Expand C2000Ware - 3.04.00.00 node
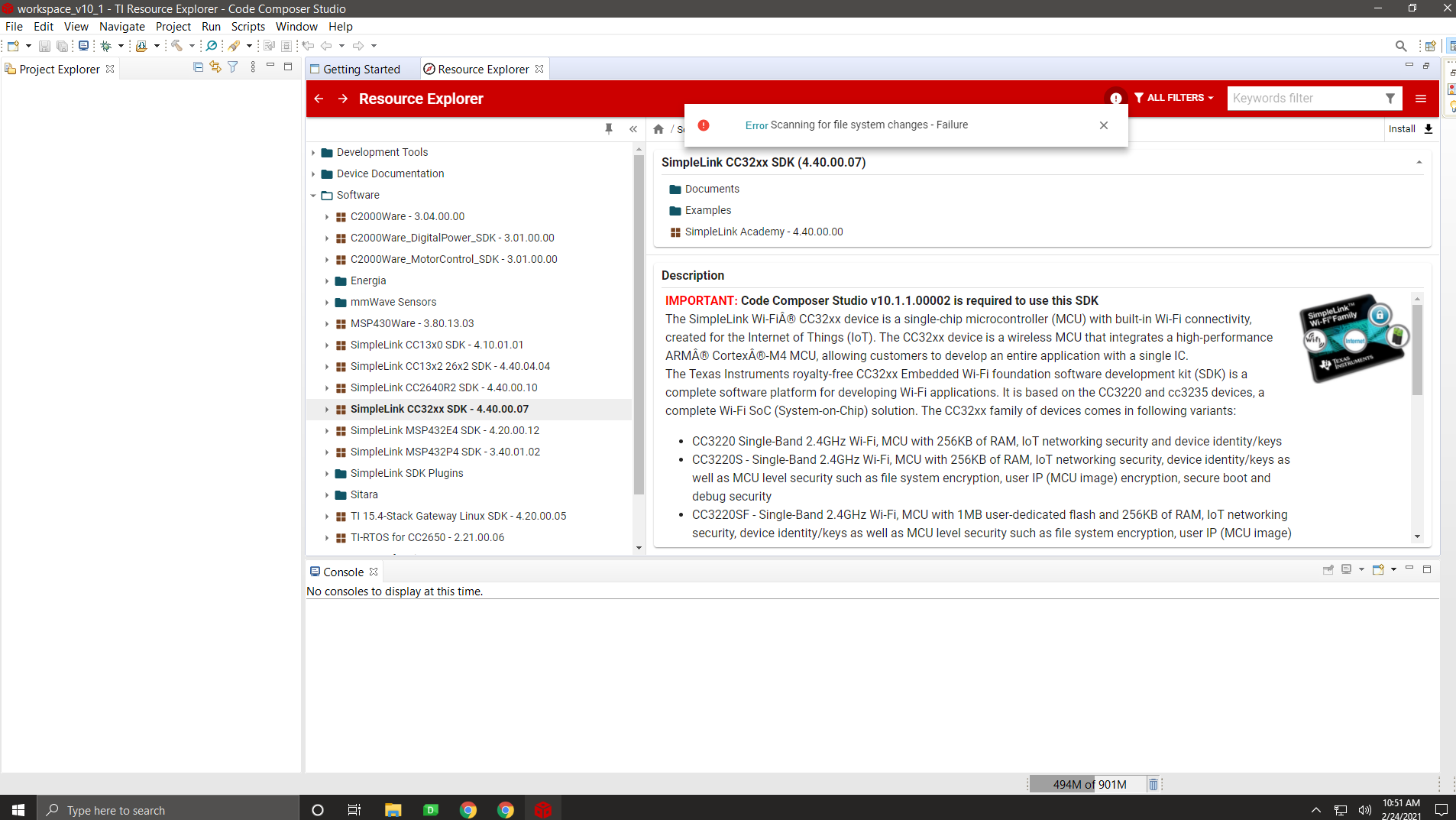 [327, 217]
